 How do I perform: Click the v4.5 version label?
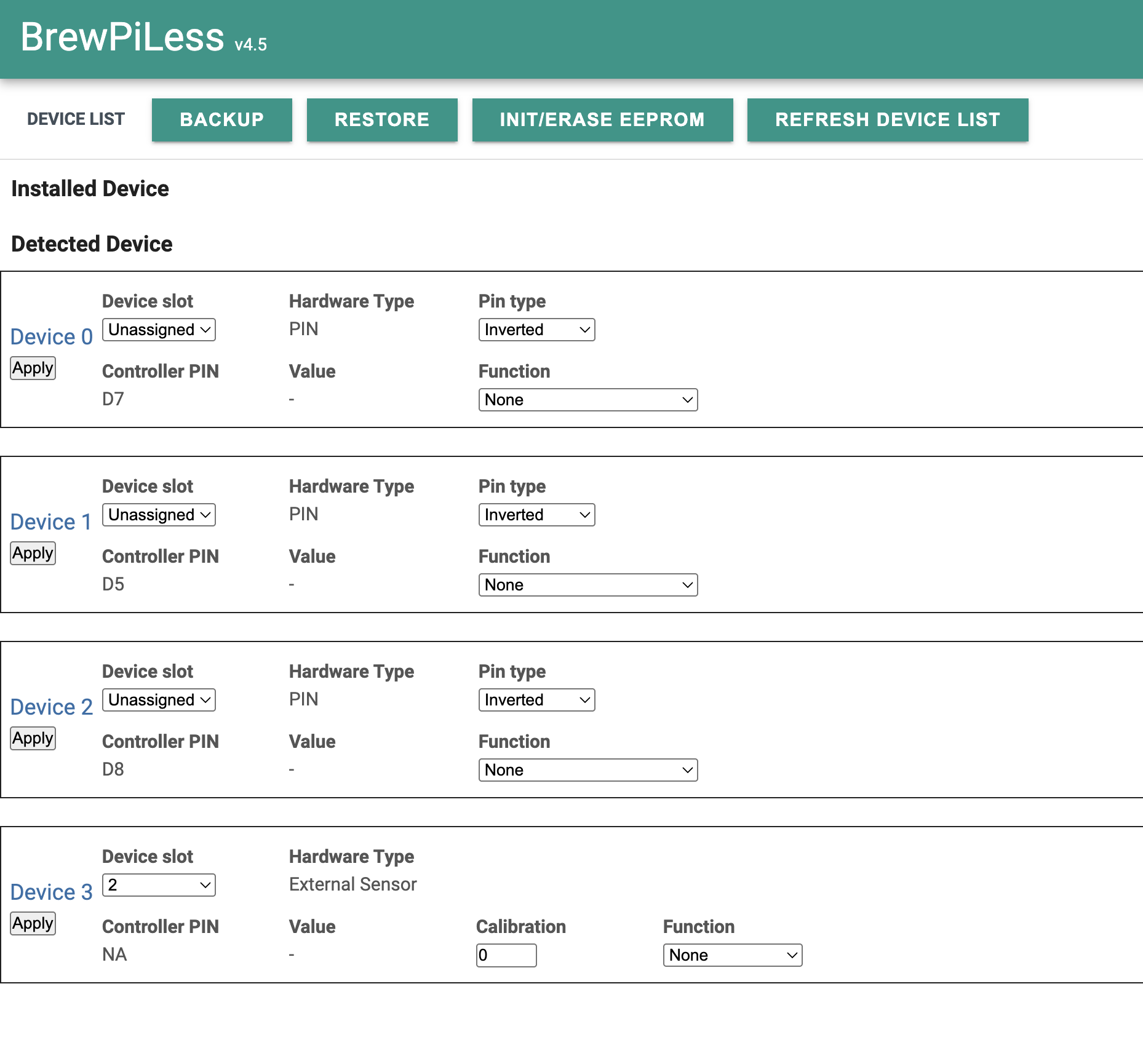click(x=250, y=44)
